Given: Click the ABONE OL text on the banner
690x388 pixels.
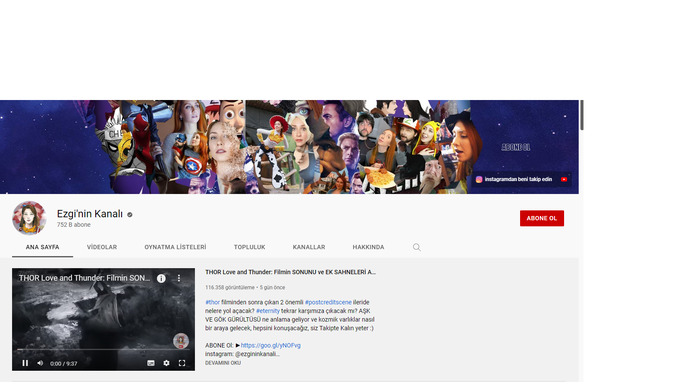Looking at the screenshot, I should (516, 147).
